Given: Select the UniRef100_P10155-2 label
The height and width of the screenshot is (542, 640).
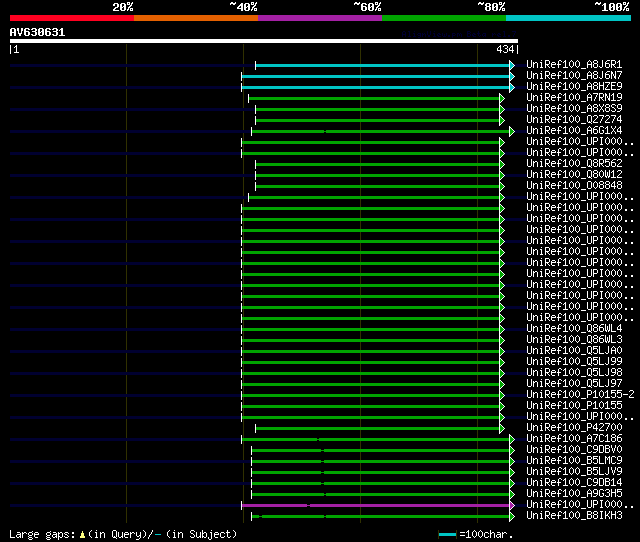Looking at the screenshot, I should (x=580, y=395).
